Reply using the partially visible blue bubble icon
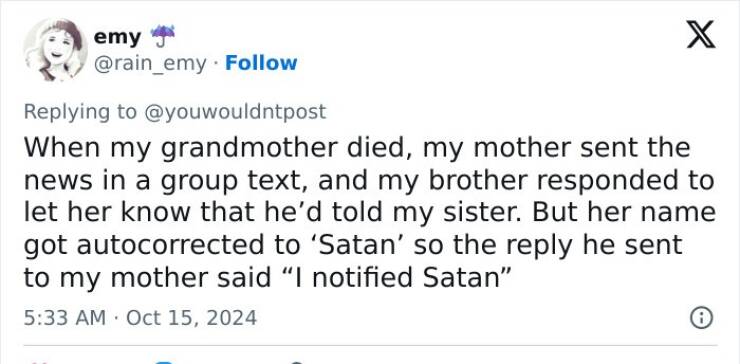 pos(165,362)
